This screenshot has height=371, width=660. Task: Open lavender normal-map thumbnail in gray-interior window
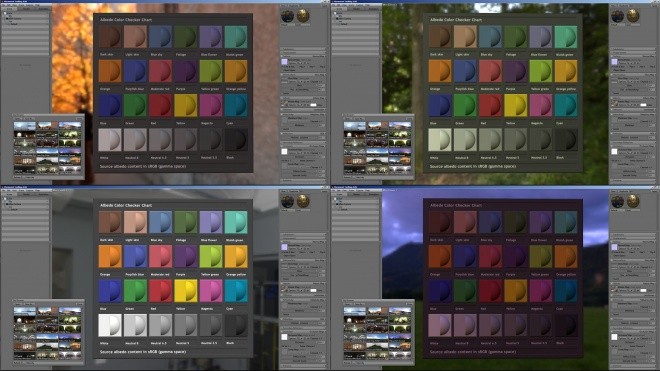coord(284,247)
